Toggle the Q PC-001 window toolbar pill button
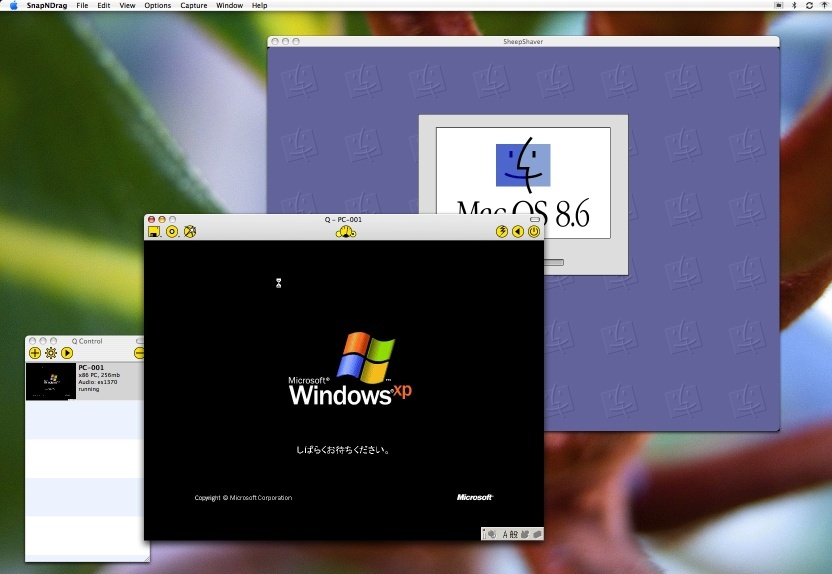 pyautogui.click(x=534, y=219)
